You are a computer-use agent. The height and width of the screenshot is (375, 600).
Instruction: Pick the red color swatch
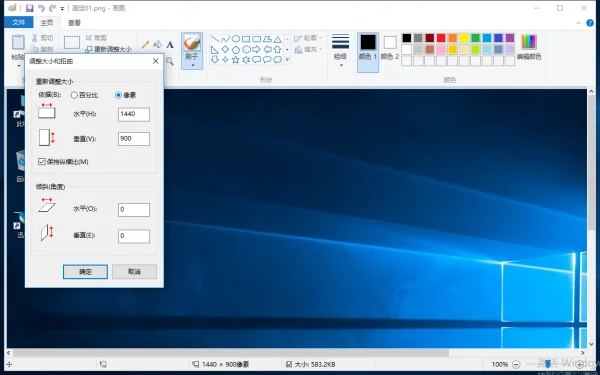coord(441,38)
